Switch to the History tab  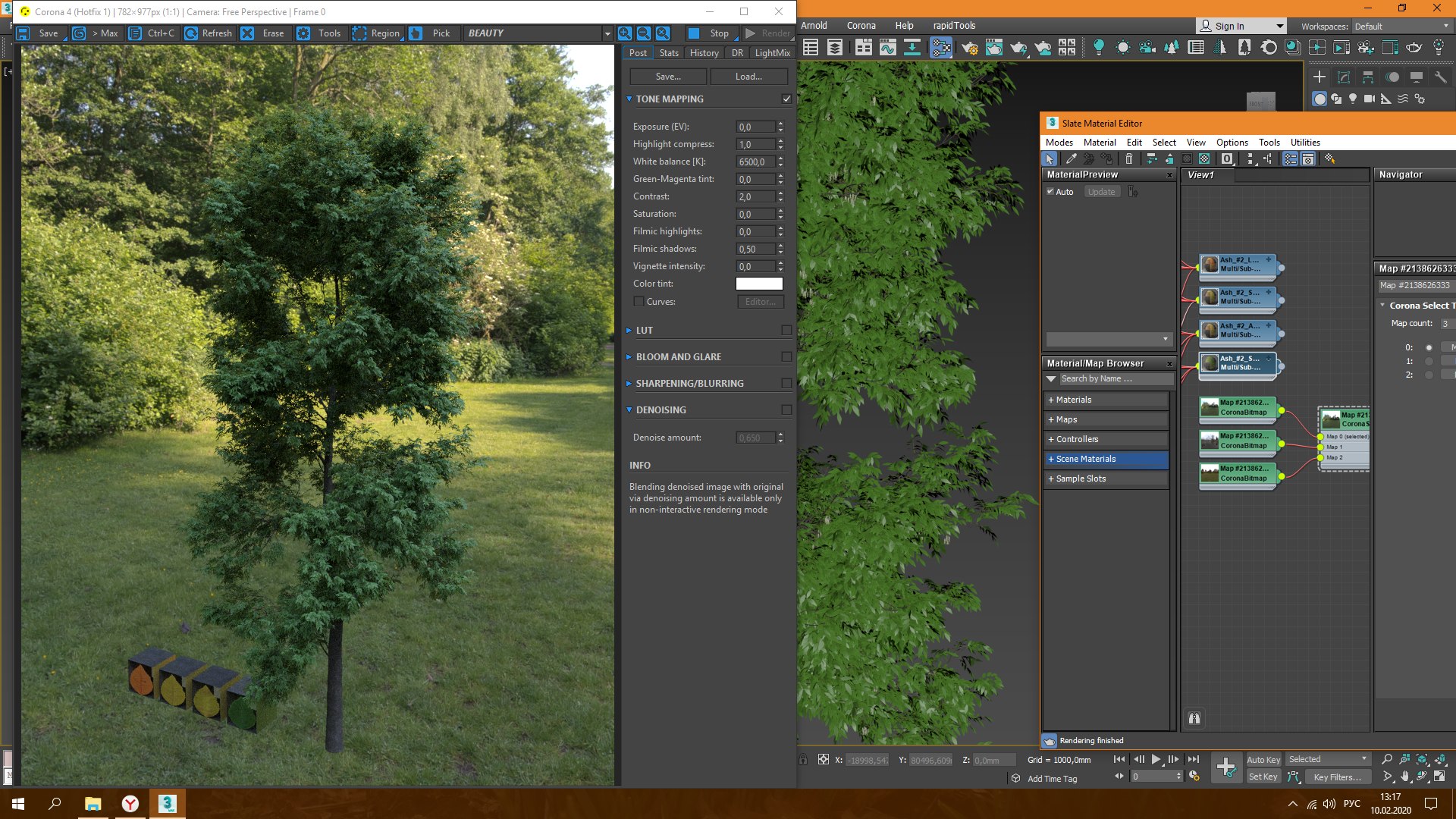[x=704, y=53]
